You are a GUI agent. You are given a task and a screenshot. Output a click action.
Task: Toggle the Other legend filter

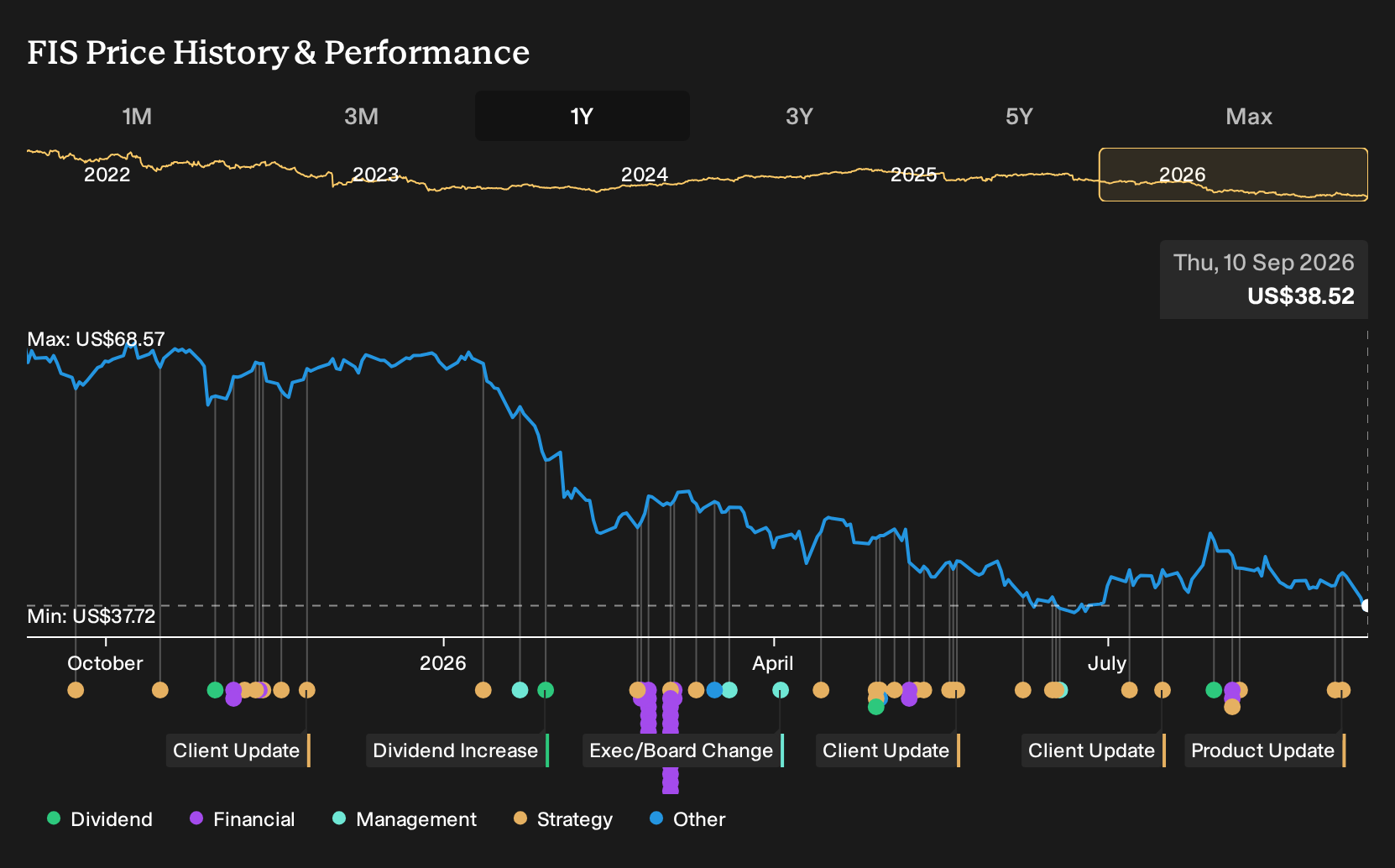(687, 819)
